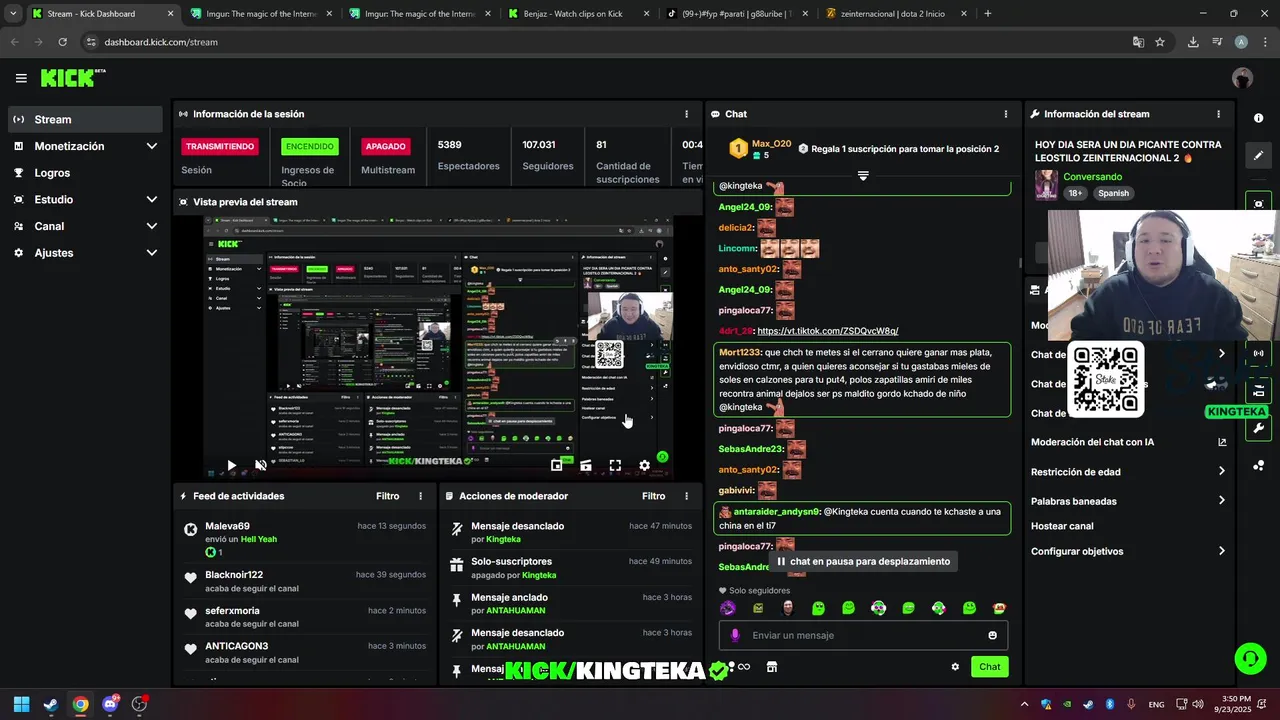Open Información del stream three-dot menu

[1218, 114]
